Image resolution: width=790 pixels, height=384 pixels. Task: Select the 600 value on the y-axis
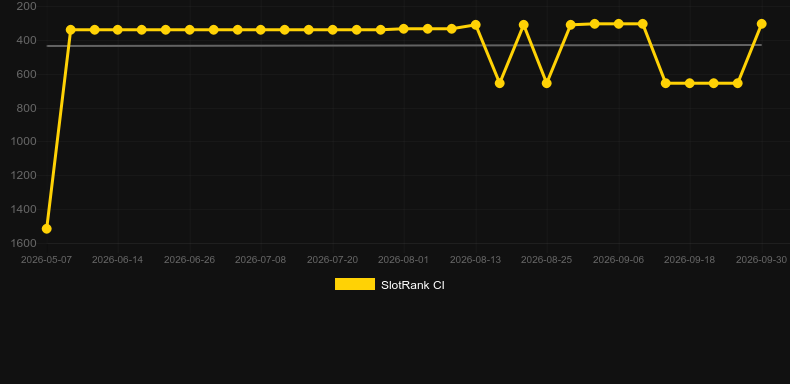(x=27, y=74)
